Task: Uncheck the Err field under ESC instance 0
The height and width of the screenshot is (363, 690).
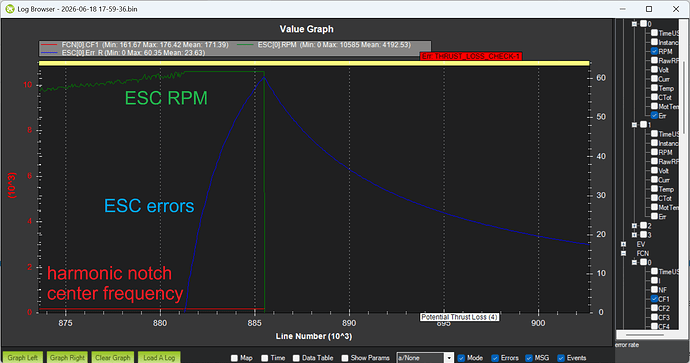Action: pos(654,115)
